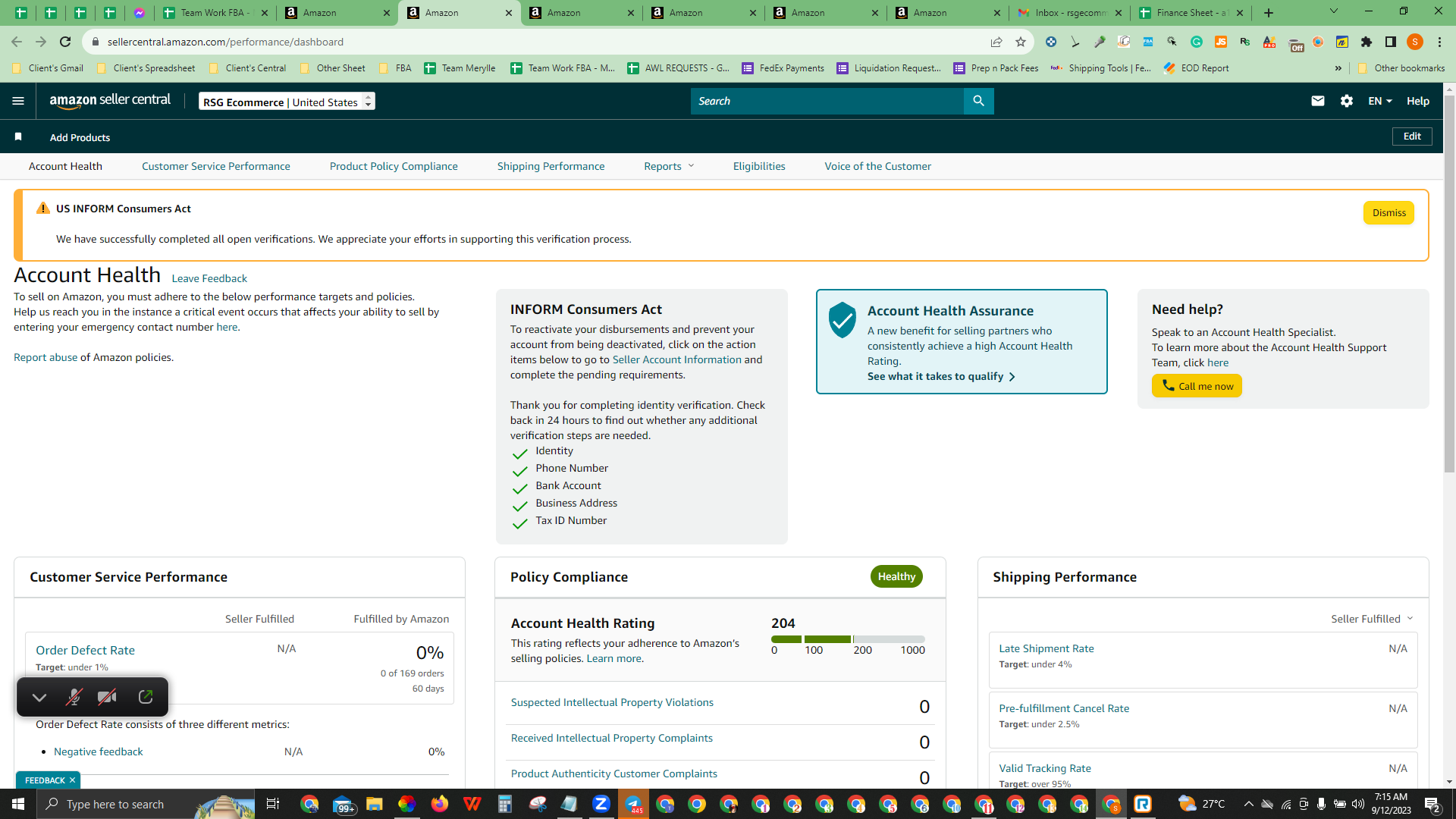Click the Windows taskbar search box
Viewport: 1456px width, 819px height.
pos(146,804)
